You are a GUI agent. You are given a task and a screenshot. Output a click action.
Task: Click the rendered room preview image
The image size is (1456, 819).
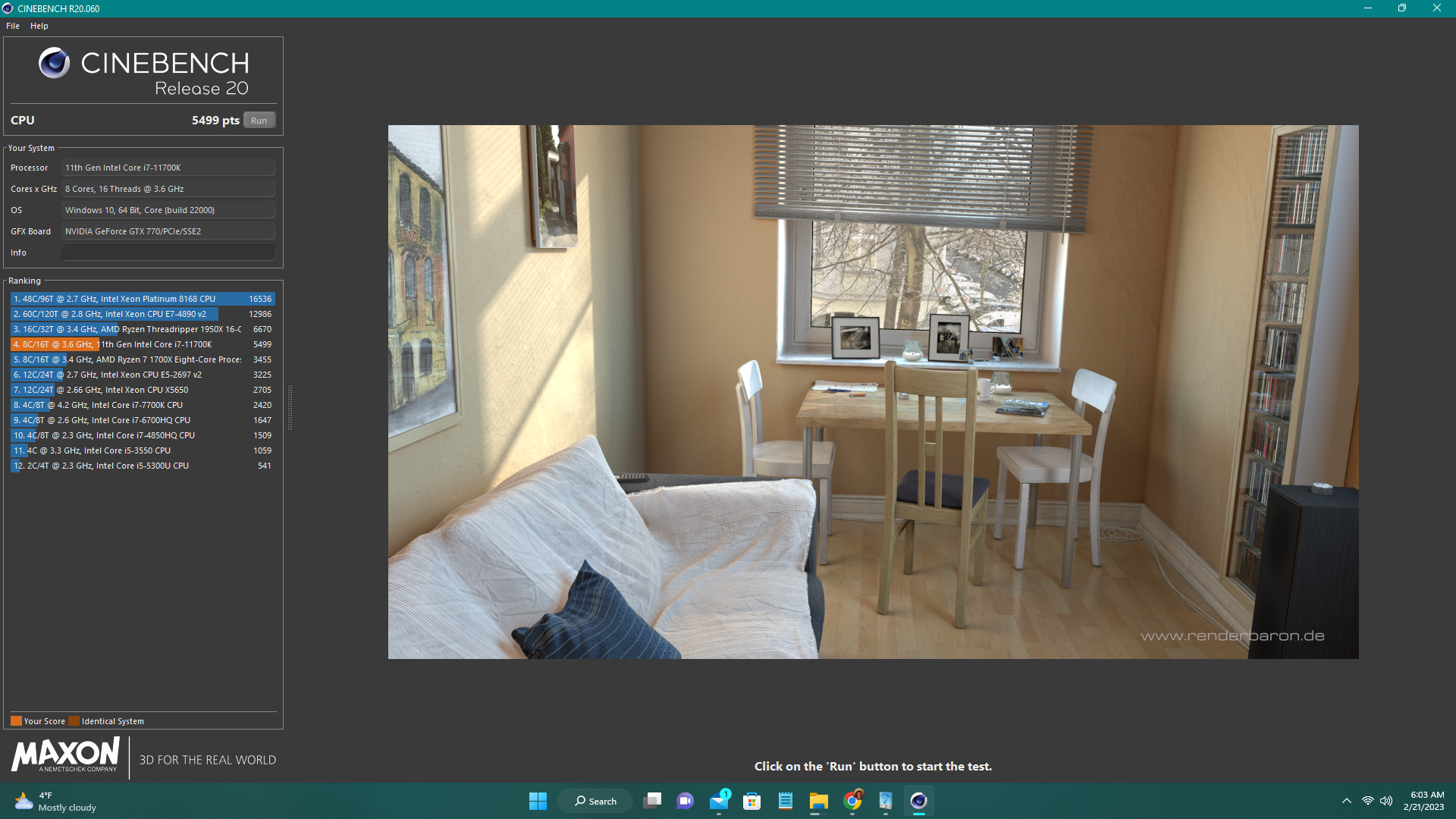(873, 391)
